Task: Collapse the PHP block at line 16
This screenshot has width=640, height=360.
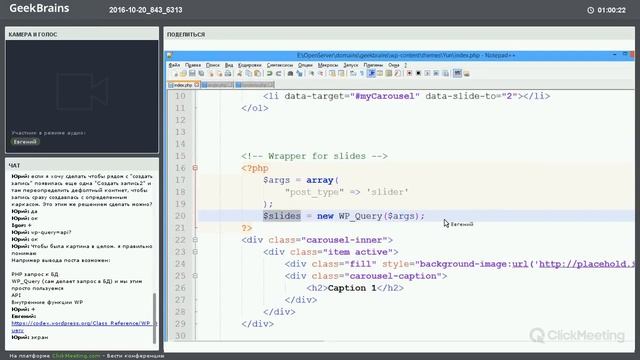Action: (x=195, y=168)
